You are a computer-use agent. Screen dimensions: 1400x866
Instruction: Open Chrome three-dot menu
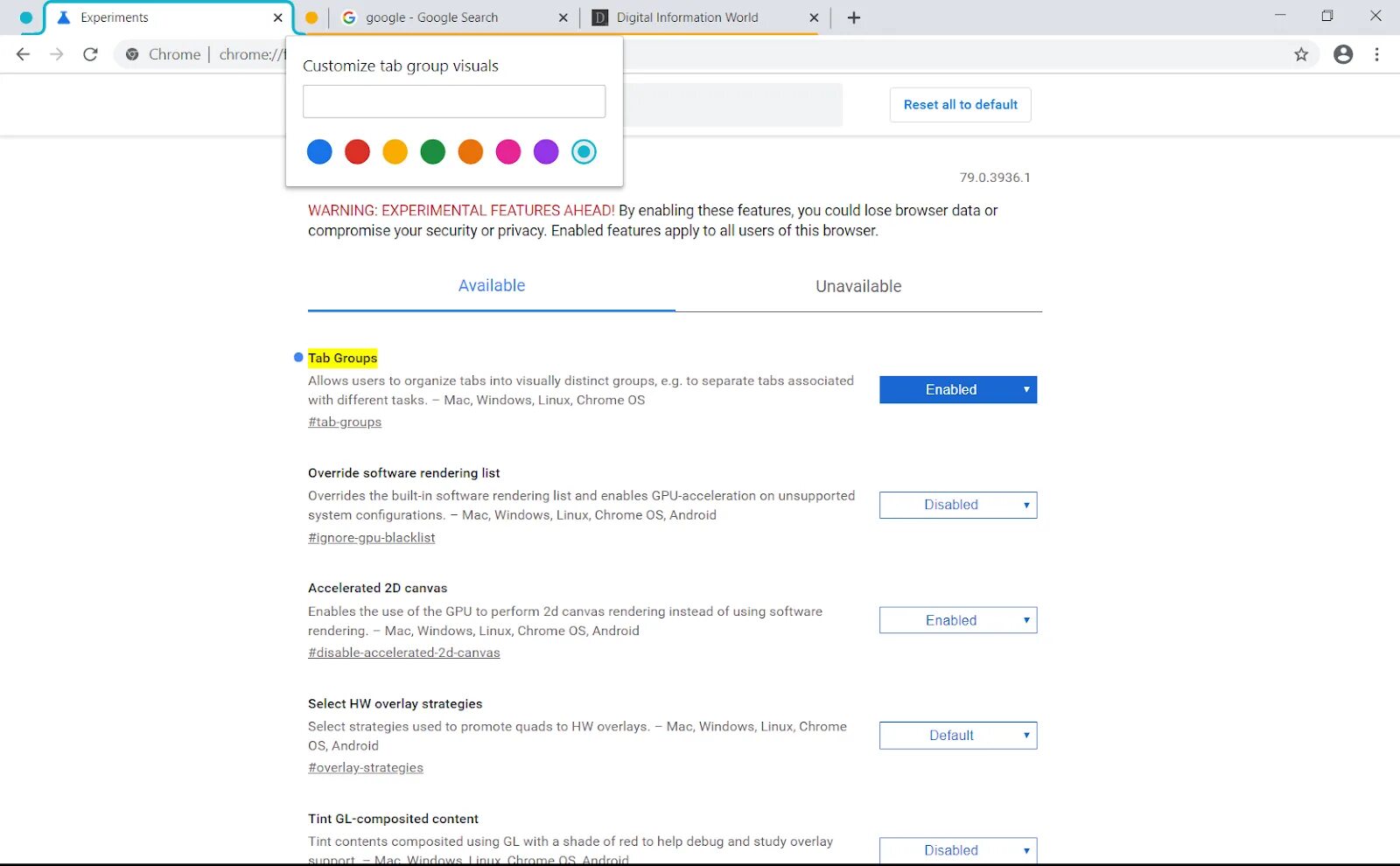click(1376, 54)
